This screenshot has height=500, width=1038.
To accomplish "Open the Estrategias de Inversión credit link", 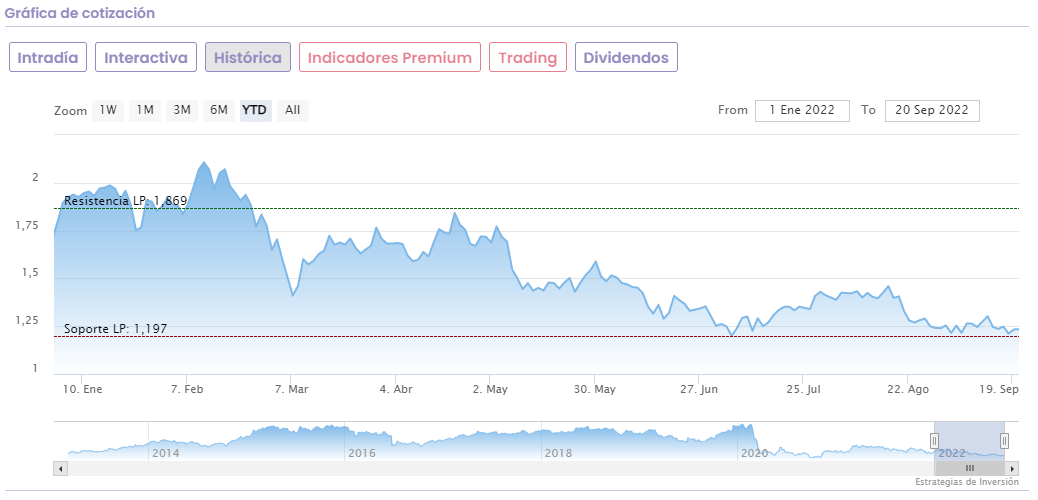I will click(966, 482).
